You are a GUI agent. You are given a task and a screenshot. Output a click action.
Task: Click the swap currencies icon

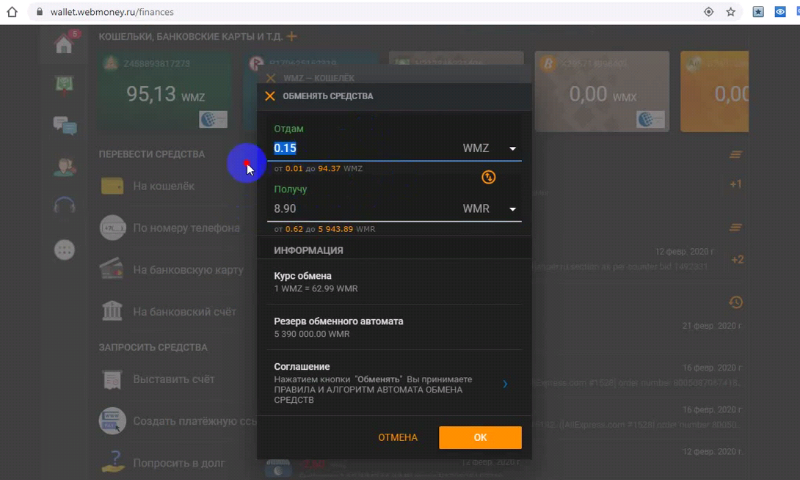(488, 177)
